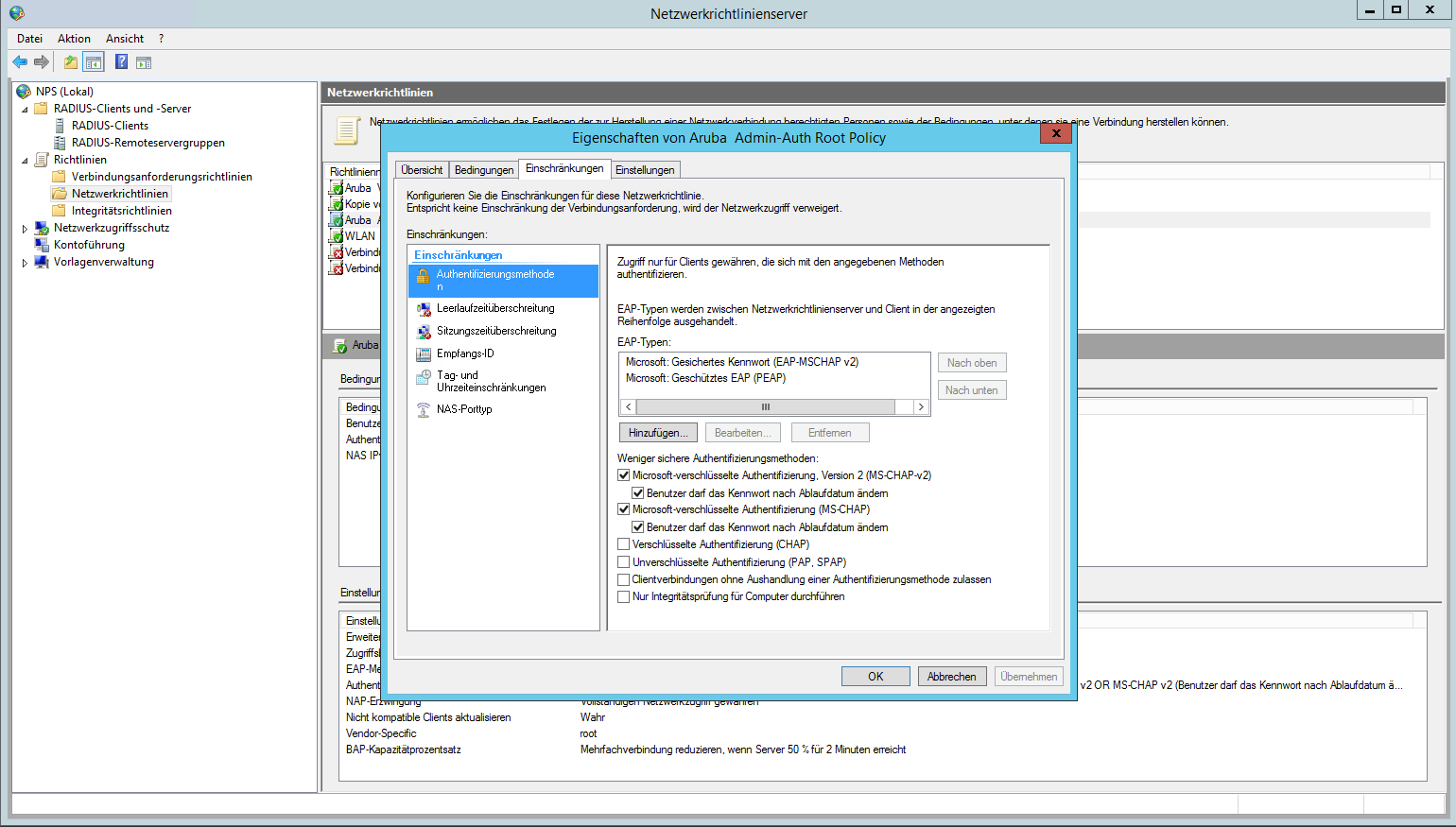This screenshot has width=1456, height=827.
Task: Click the Hinzufügen button
Action: point(658,433)
